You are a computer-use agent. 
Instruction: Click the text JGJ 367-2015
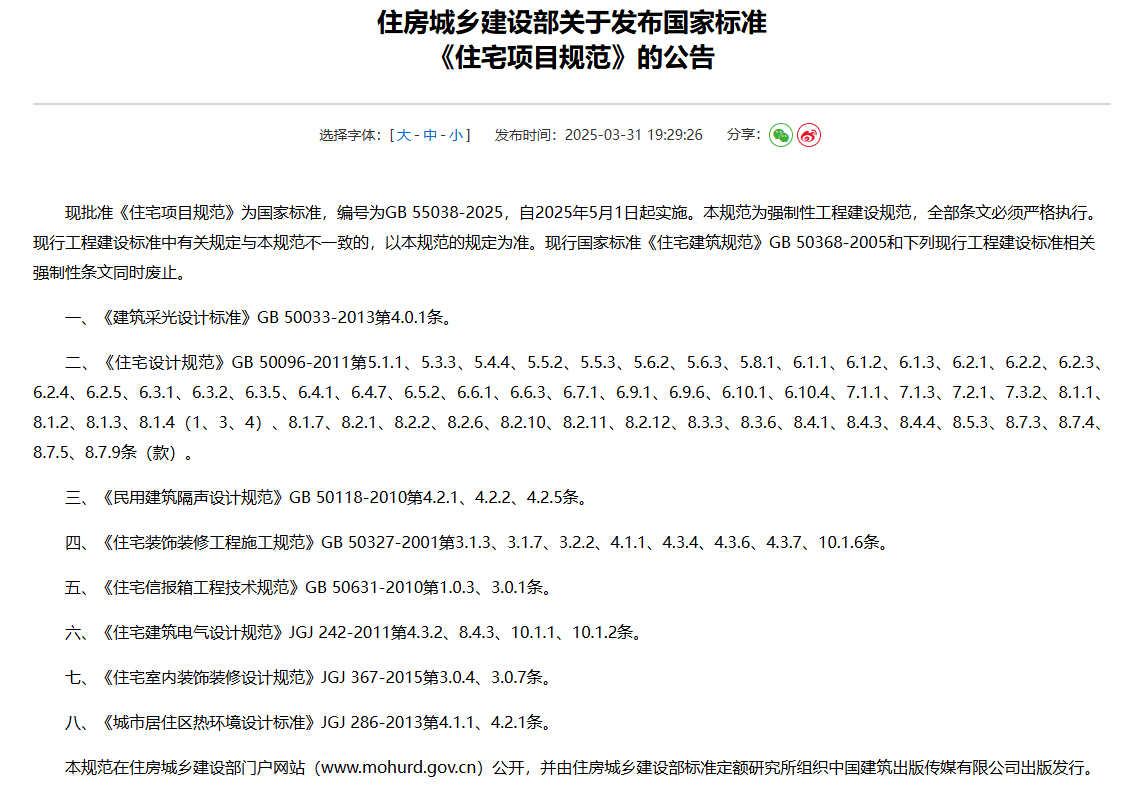click(371, 678)
